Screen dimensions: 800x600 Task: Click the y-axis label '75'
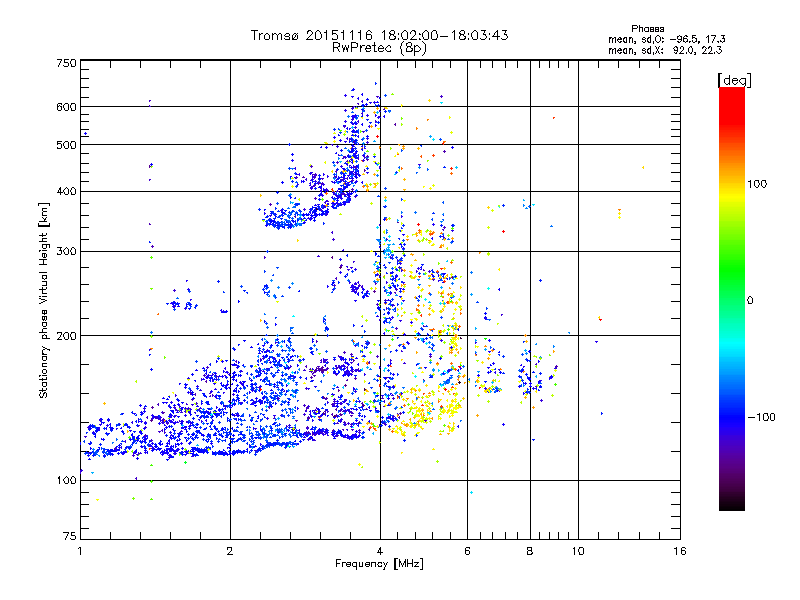(x=70, y=536)
